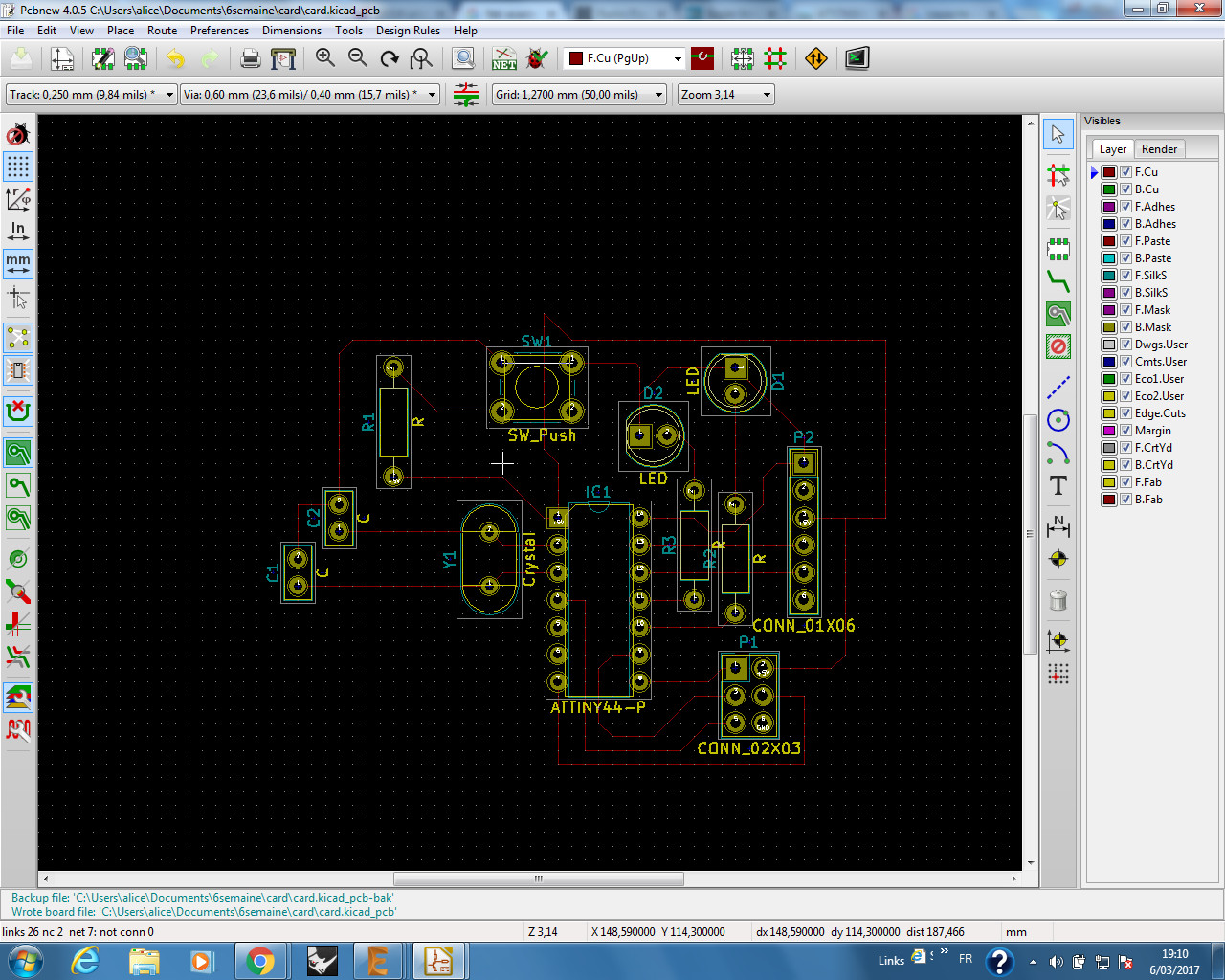Image resolution: width=1225 pixels, height=980 pixels.
Task: Open the Design Rules menu
Action: click(x=408, y=31)
